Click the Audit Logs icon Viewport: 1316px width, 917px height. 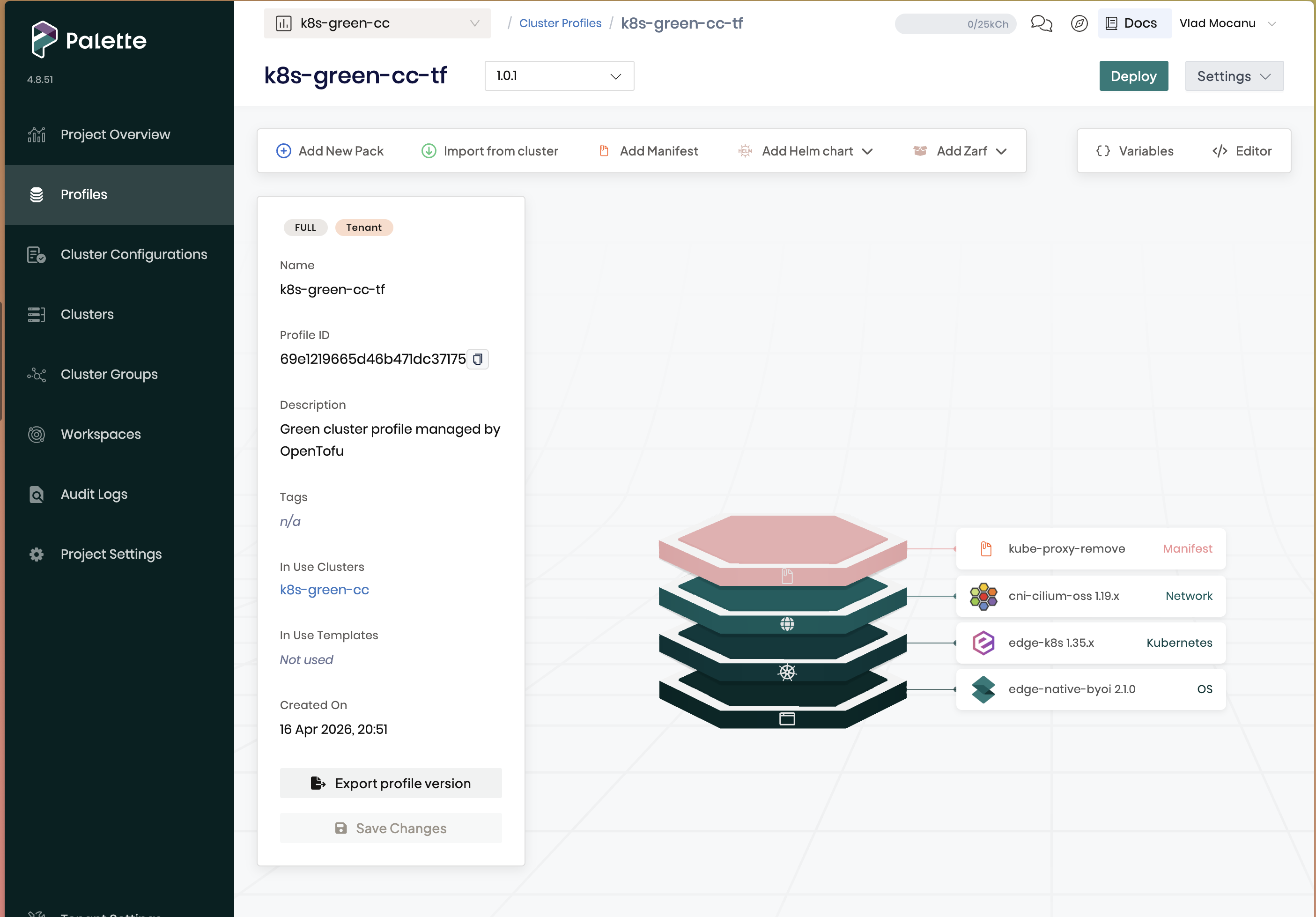click(x=37, y=495)
